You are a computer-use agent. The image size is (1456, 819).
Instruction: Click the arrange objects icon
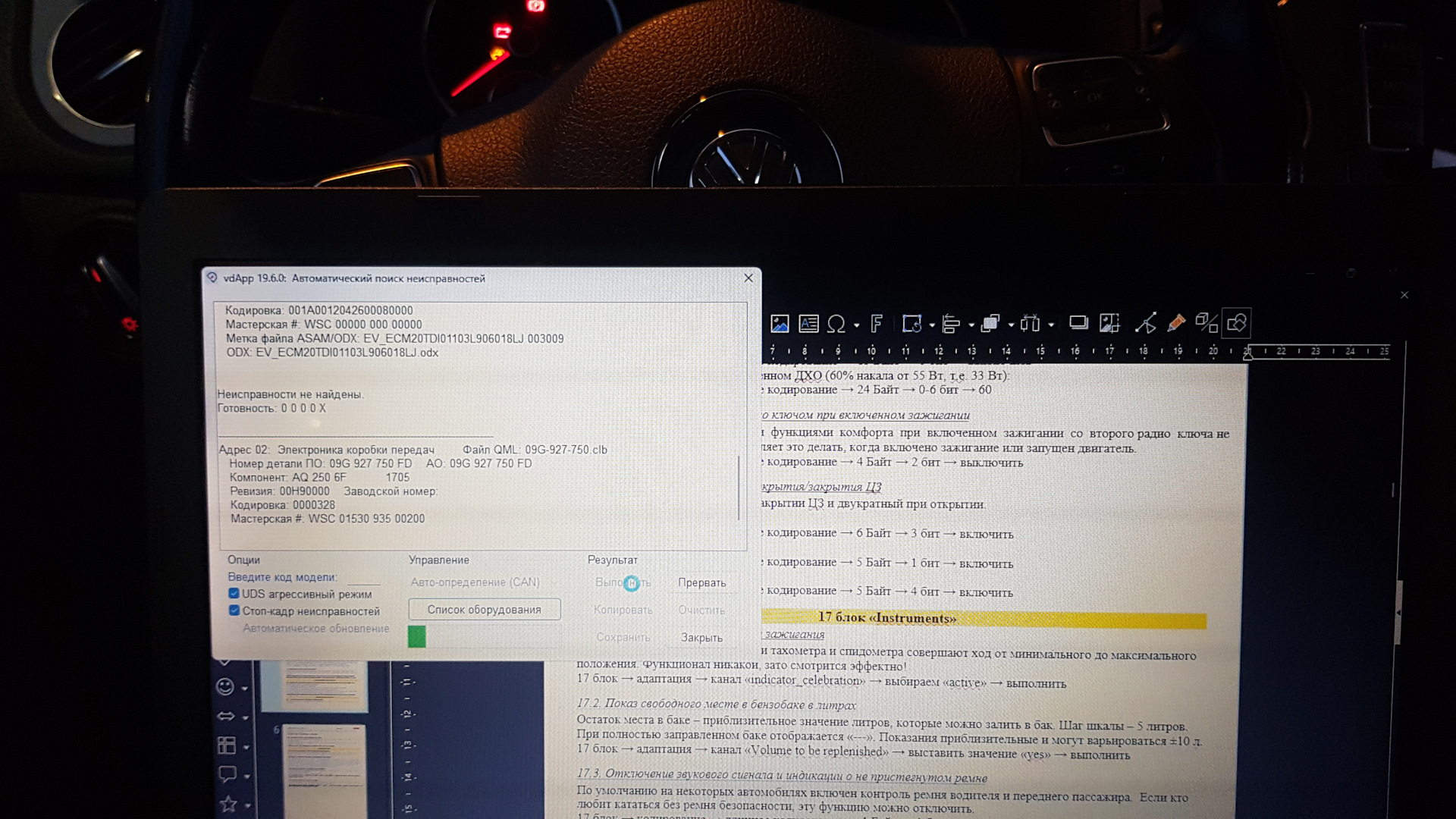coord(990,324)
